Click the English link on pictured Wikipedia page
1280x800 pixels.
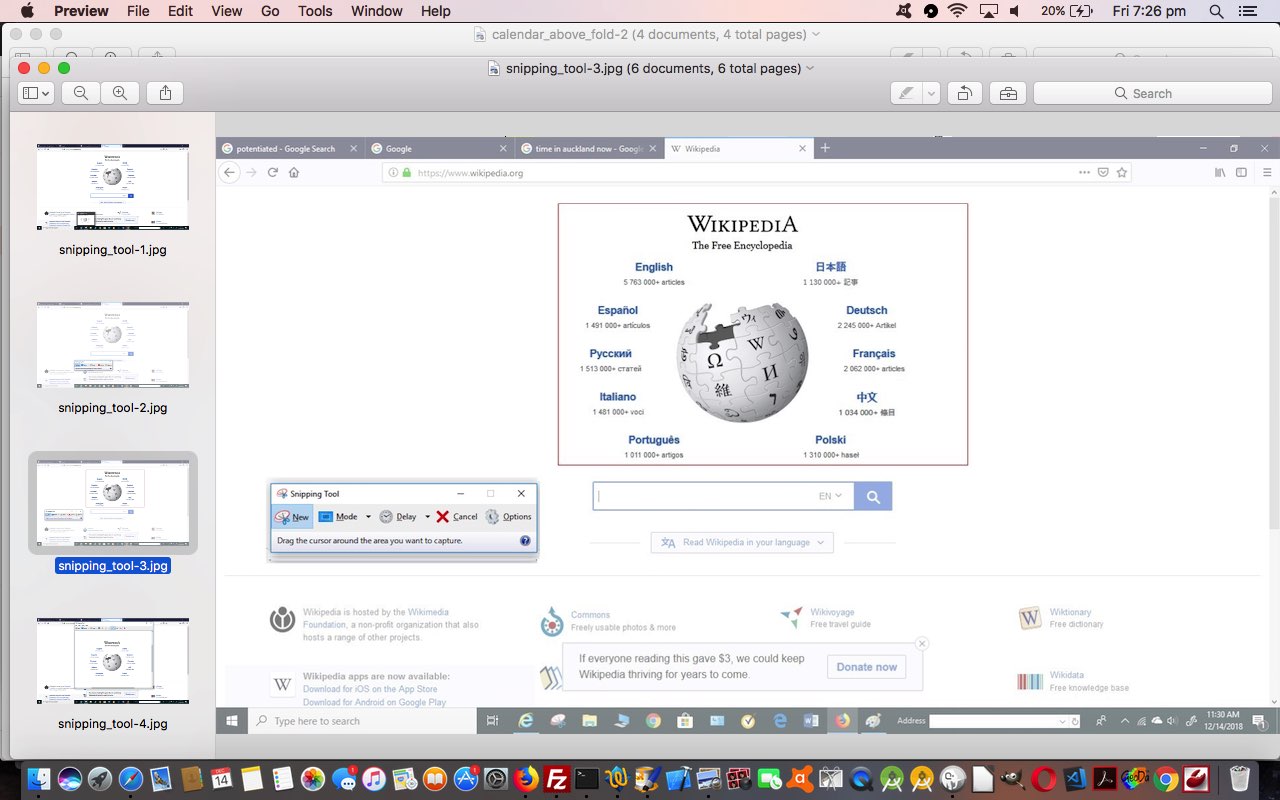tap(654, 267)
